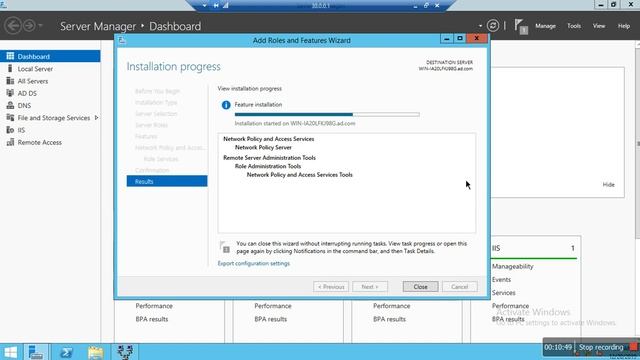Viewport: 640px width, 360px height.
Task: Open the Windows Start button
Action: (x=11, y=352)
